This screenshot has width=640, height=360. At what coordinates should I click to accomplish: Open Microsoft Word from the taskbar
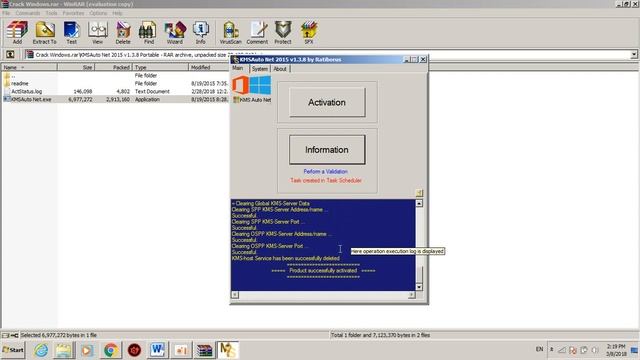[x=158, y=350]
